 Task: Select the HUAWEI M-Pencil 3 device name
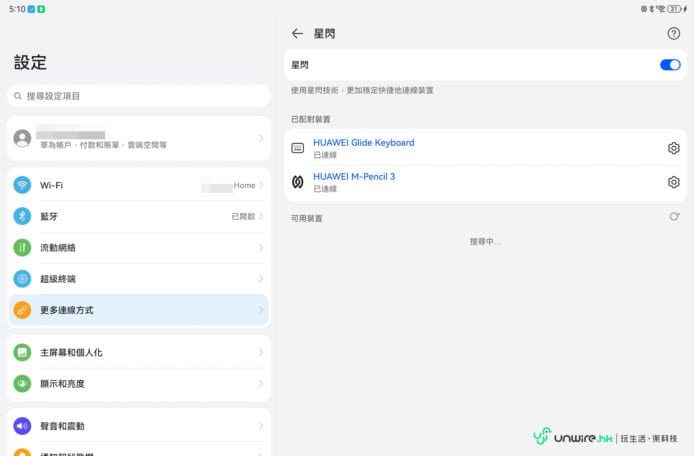click(354, 177)
